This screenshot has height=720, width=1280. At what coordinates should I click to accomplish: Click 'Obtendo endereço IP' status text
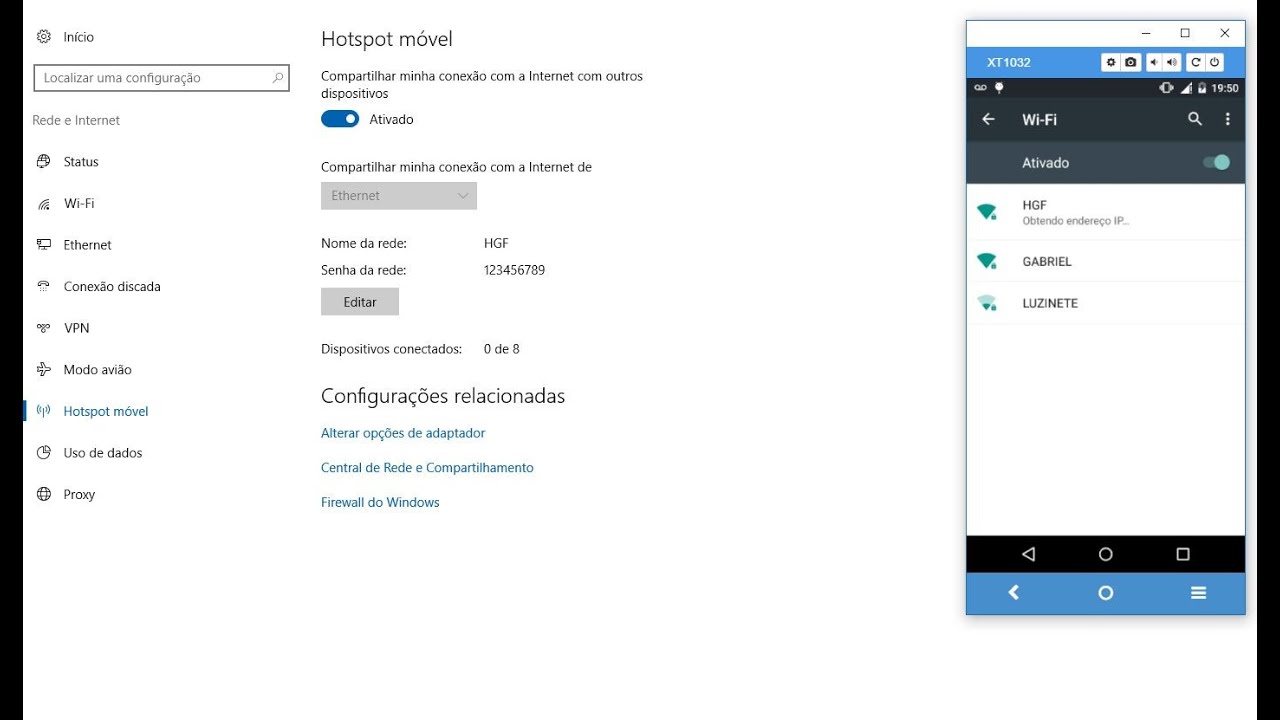pos(1076,221)
